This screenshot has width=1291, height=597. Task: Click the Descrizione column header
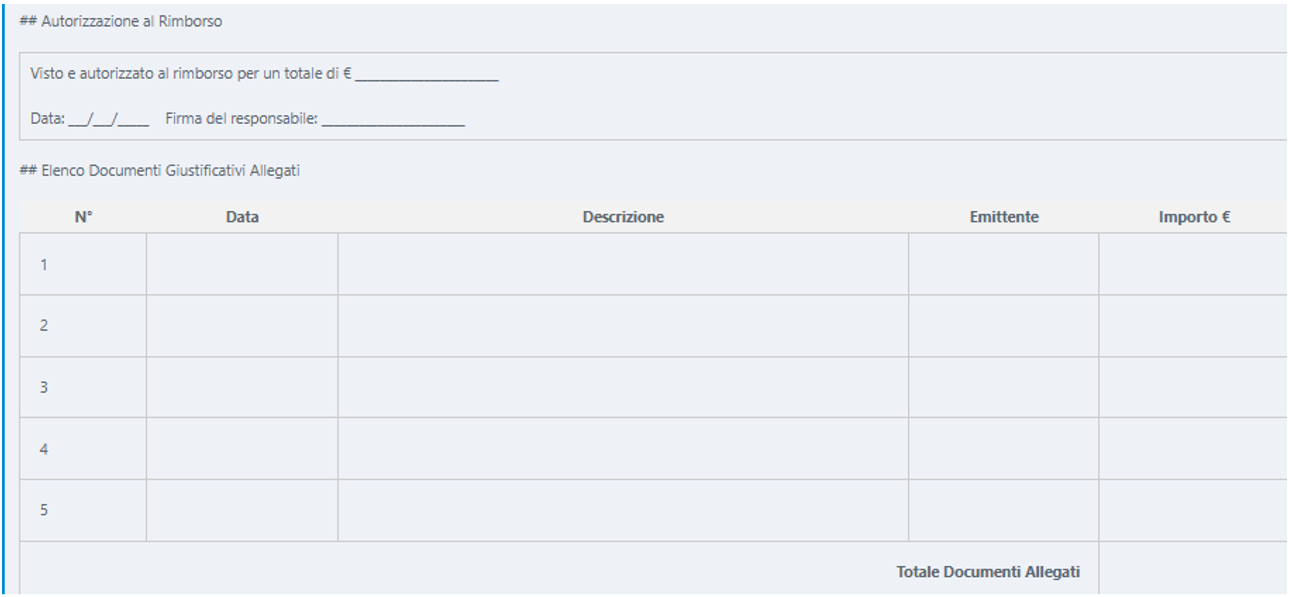point(623,217)
